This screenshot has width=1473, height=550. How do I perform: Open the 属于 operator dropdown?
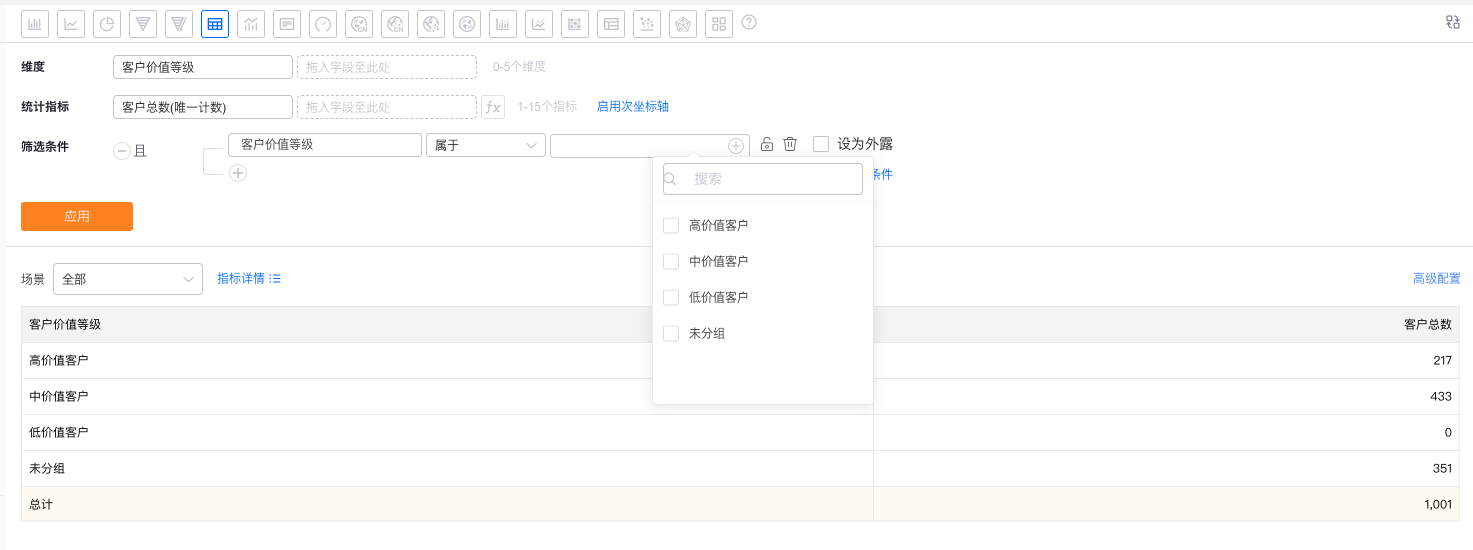click(486, 145)
